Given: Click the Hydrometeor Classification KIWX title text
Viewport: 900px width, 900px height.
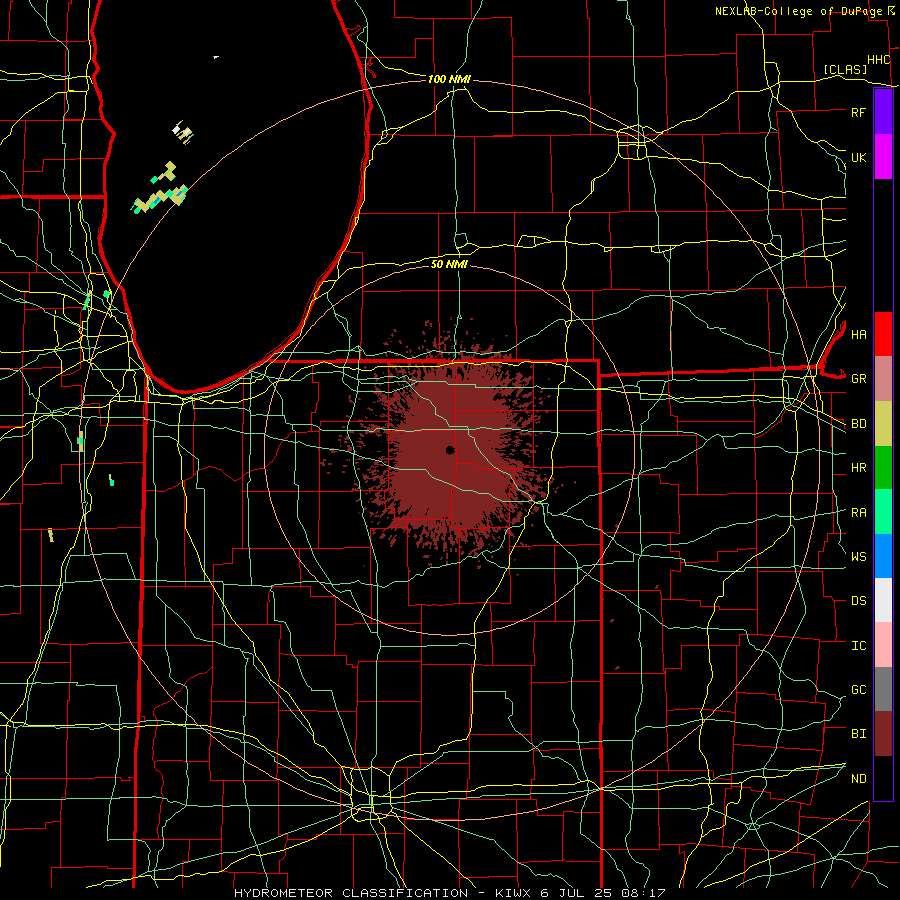Looking at the screenshot, I should [x=449, y=893].
